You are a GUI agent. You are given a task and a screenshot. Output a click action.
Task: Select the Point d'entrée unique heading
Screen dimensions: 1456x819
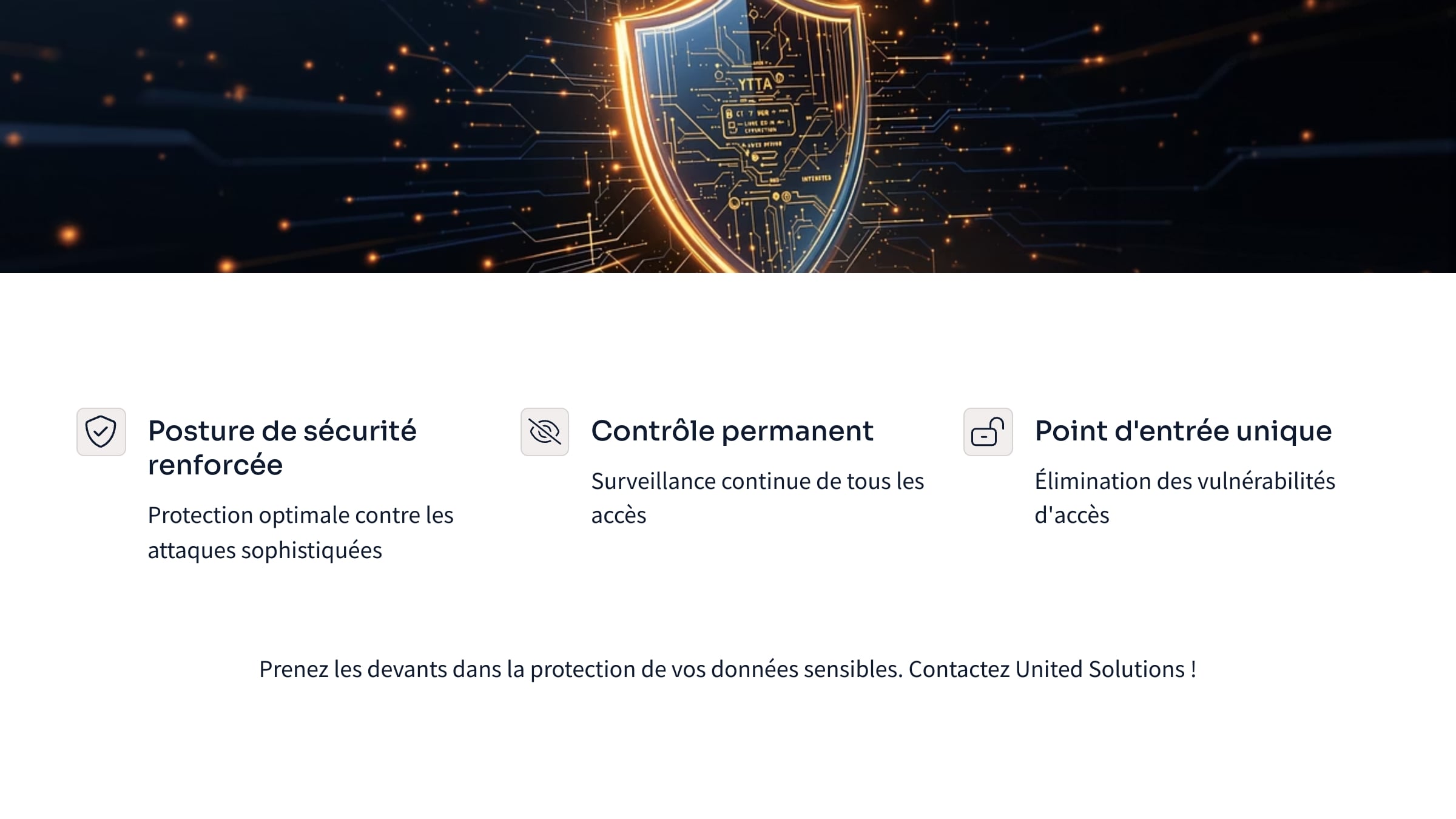coord(1183,431)
